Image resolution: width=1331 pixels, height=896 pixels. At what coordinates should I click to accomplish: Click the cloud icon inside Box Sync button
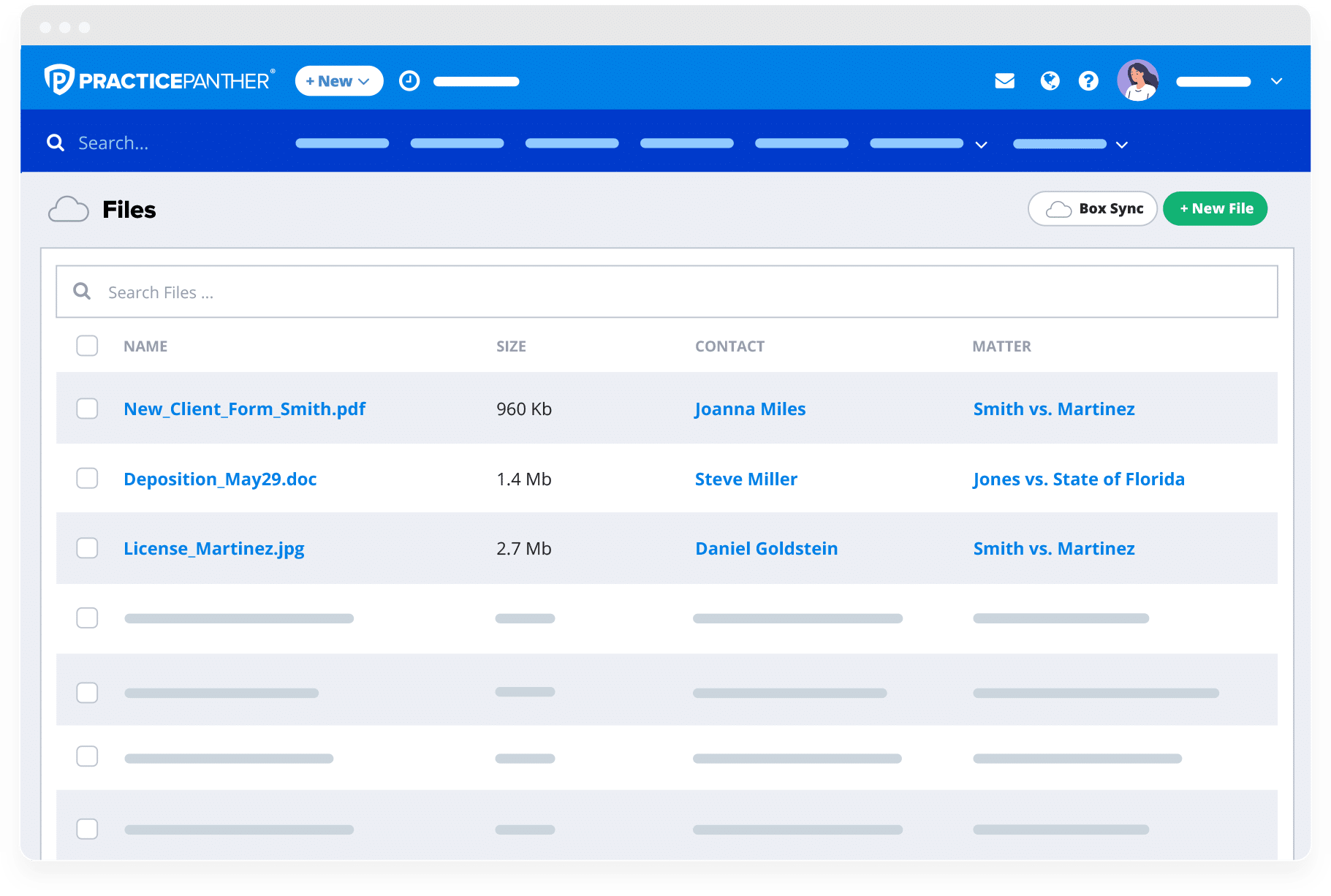point(1058,209)
